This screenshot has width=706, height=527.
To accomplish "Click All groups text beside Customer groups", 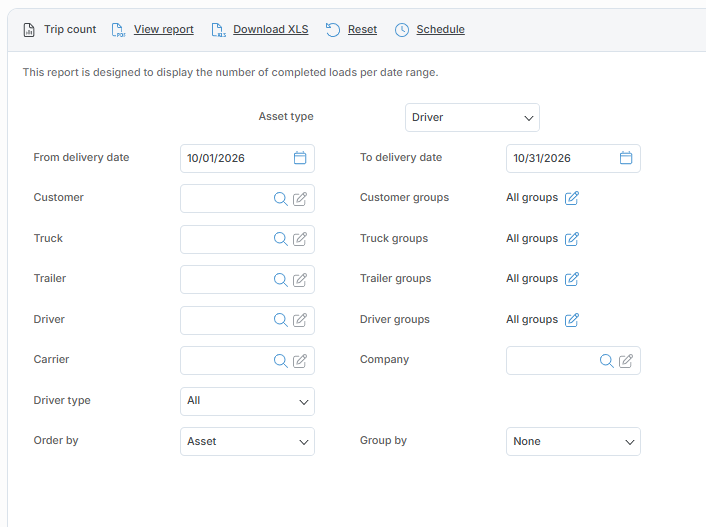I will pyautogui.click(x=532, y=197).
